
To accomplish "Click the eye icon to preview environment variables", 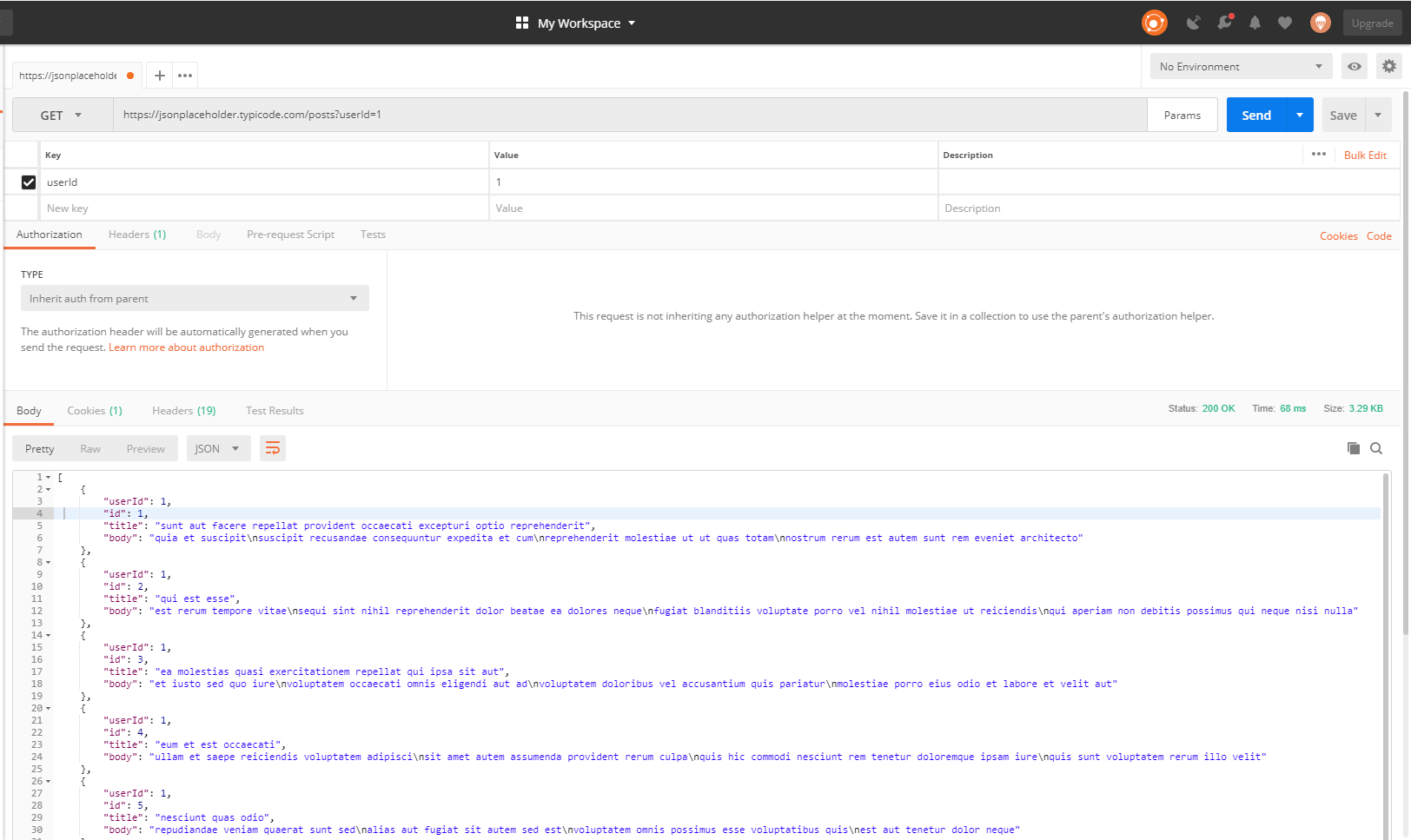I will click(1354, 65).
